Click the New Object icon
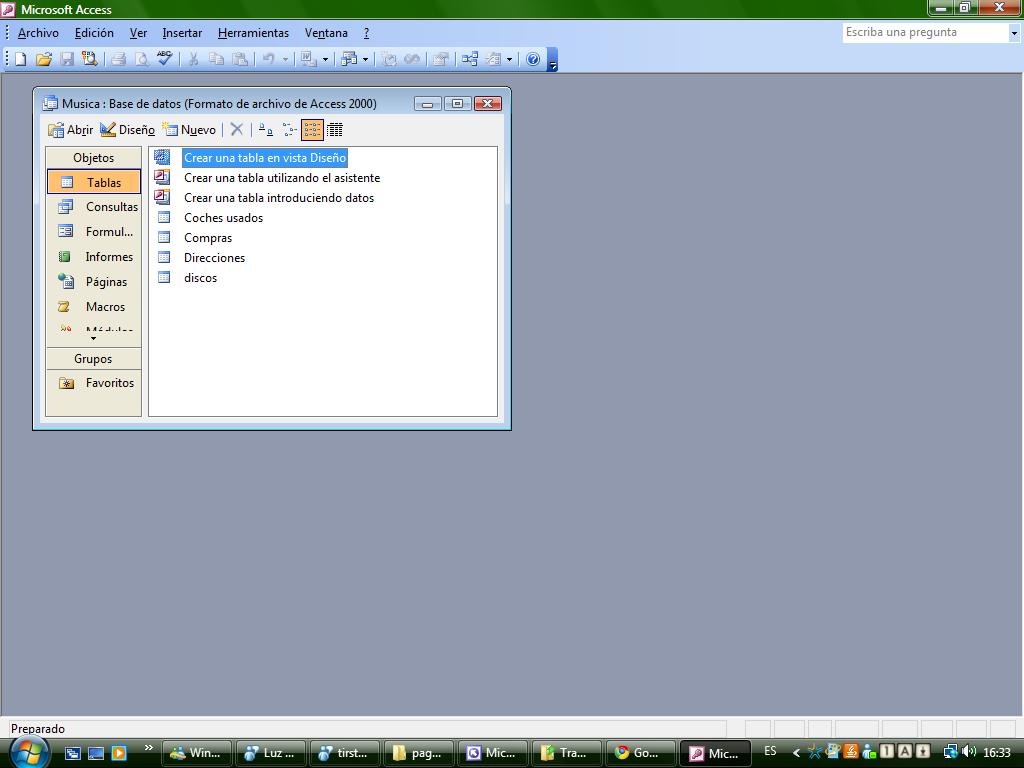 pyautogui.click(x=494, y=59)
